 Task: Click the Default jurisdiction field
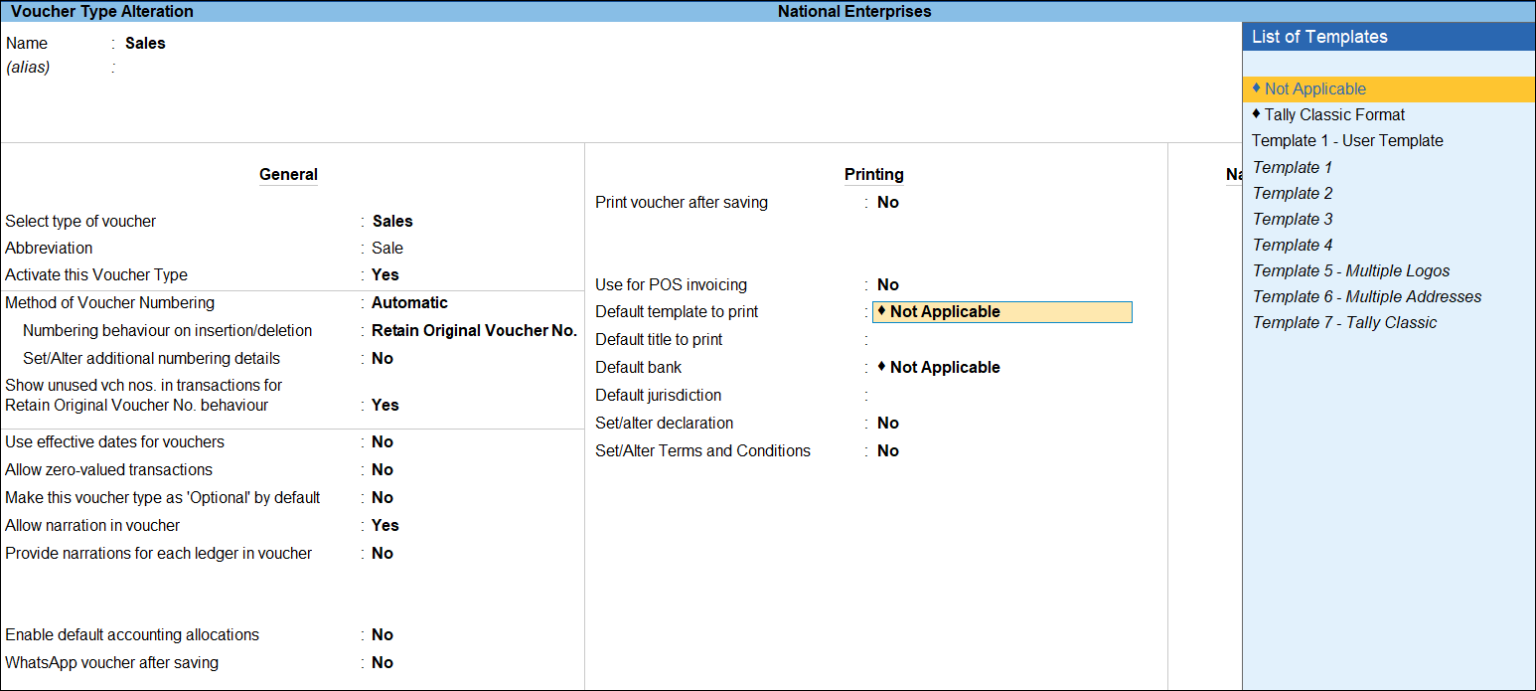click(1002, 396)
